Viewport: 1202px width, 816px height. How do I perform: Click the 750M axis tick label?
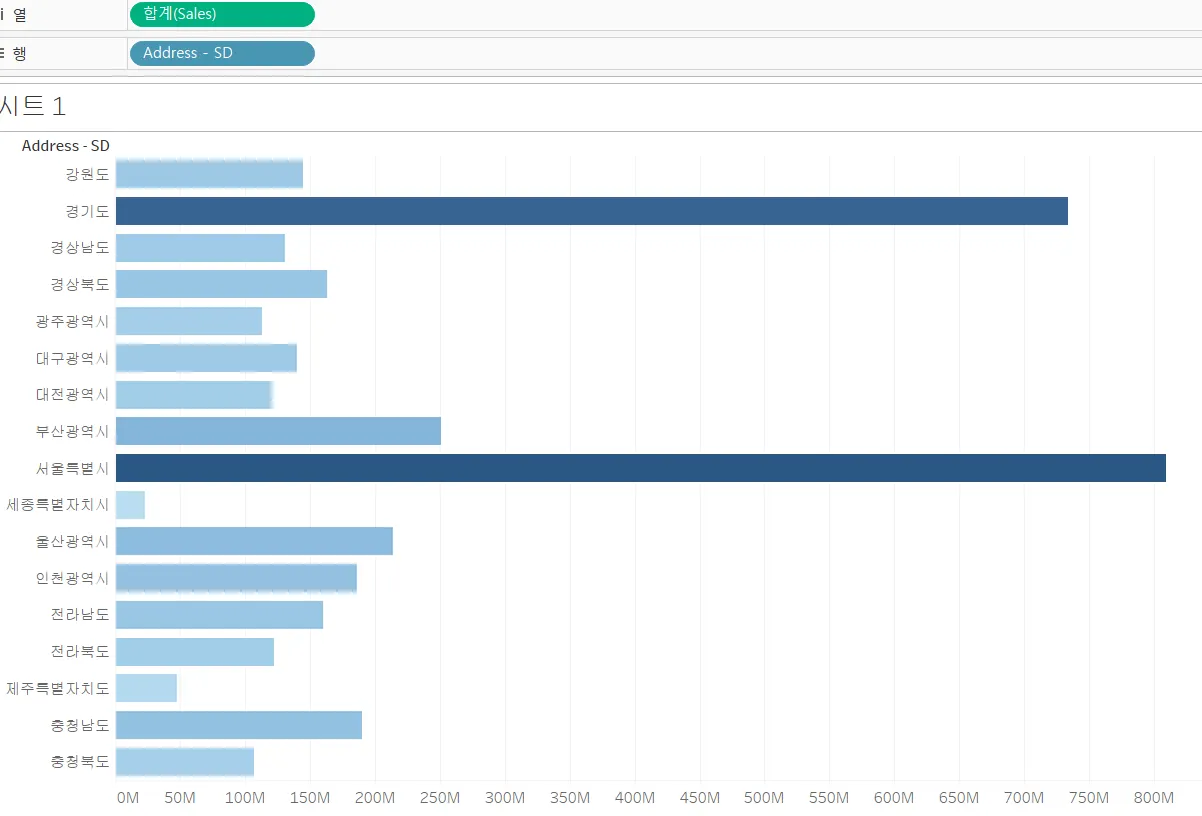pyautogui.click(x=1089, y=798)
